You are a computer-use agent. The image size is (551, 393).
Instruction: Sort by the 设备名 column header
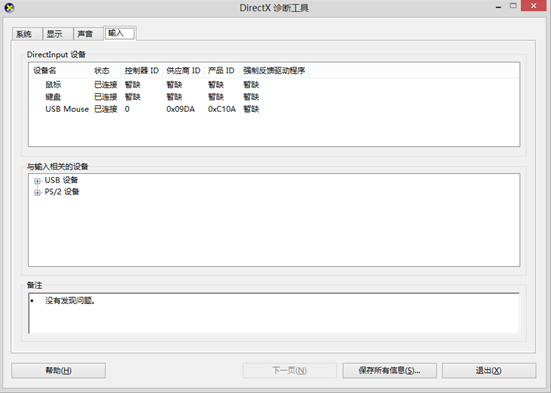click(60, 71)
